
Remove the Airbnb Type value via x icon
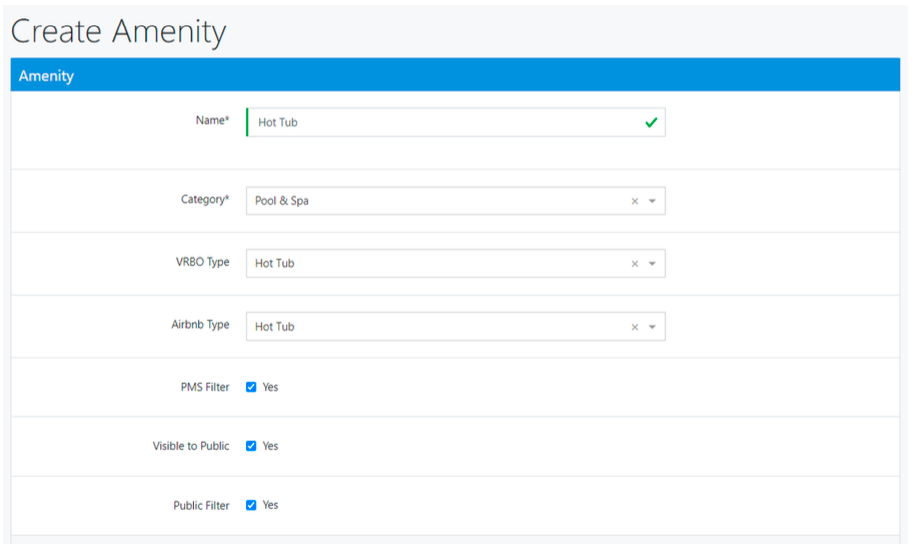click(x=634, y=327)
